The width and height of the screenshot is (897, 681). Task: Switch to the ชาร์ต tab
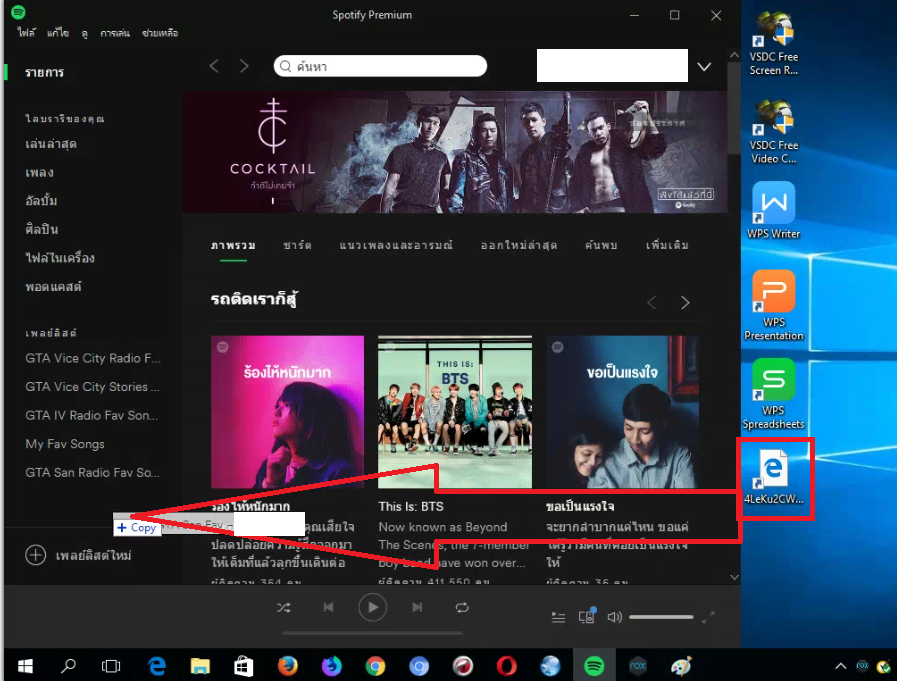coord(297,246)
